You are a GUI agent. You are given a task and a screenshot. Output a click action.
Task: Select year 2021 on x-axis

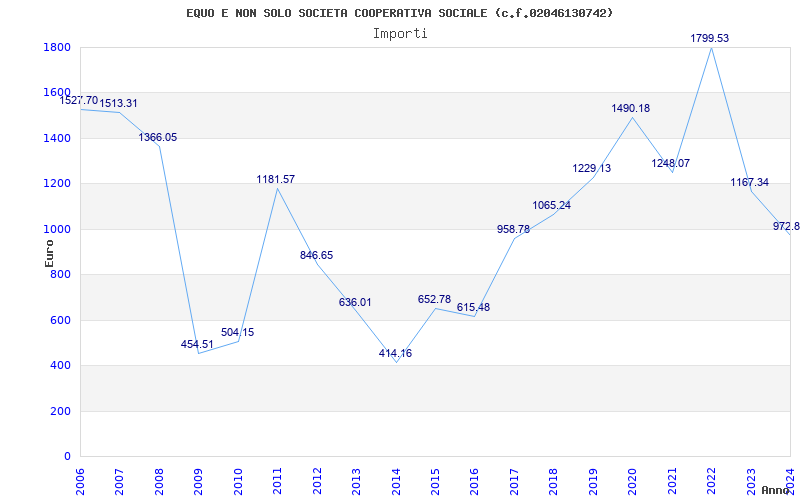click(x=672, y=481)
